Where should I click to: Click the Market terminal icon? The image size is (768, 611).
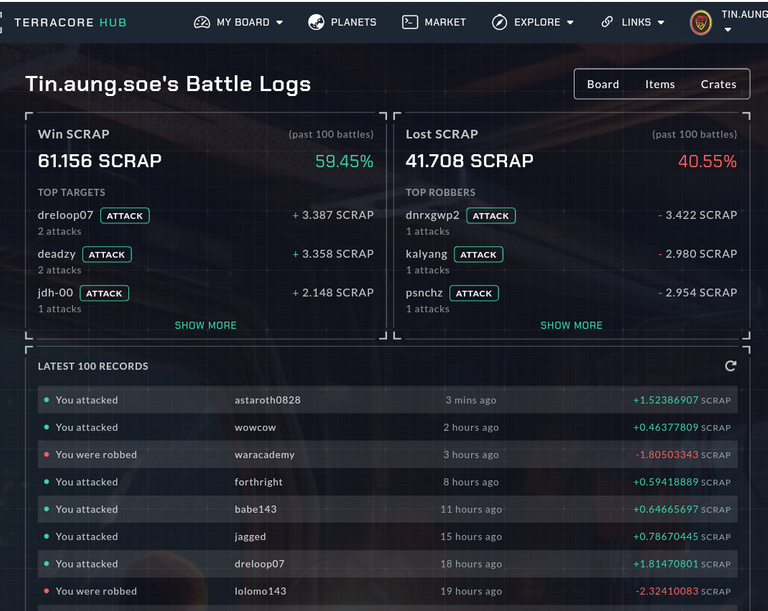(410, 22)
